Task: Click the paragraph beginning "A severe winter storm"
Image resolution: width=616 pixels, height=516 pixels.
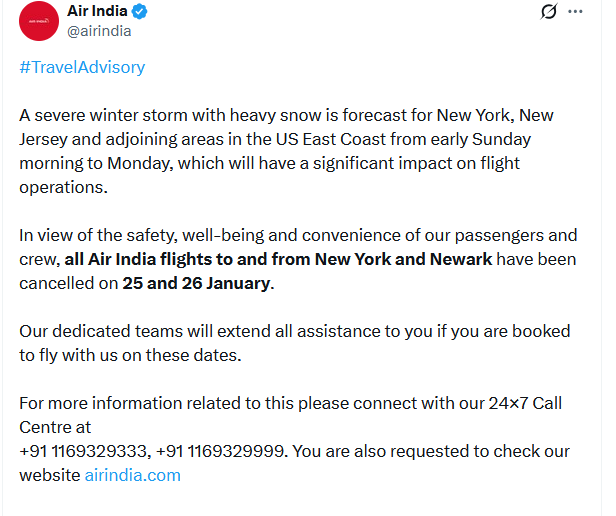Action: (286, 151)
